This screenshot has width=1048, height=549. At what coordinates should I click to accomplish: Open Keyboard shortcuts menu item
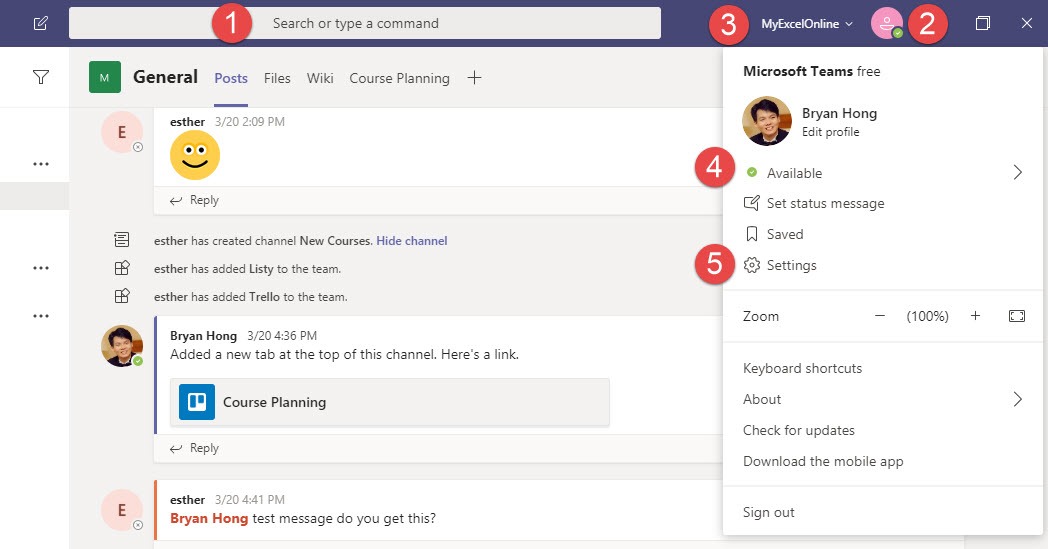pyautogui.click(x=802, y=368)
